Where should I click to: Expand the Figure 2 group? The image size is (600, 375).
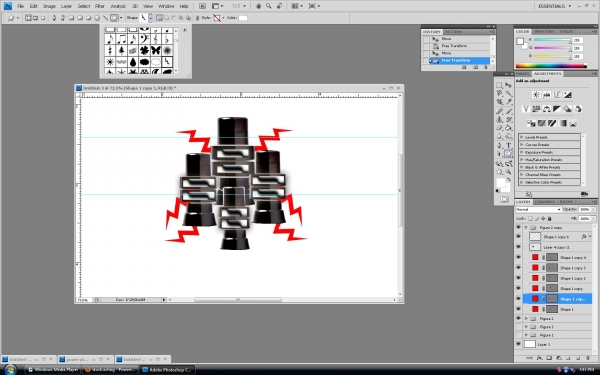(526, 318)
